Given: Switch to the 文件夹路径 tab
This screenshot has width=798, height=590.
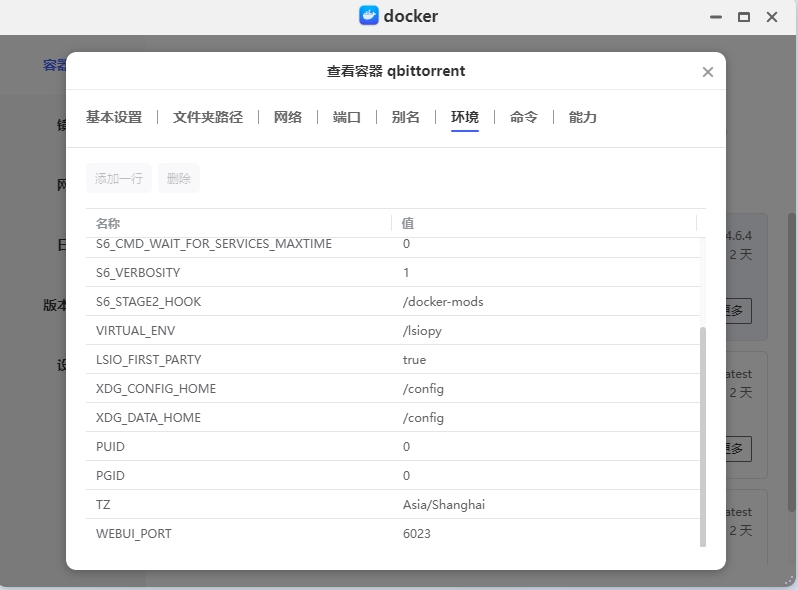Looking at the screenshot, I should (208, 117).
